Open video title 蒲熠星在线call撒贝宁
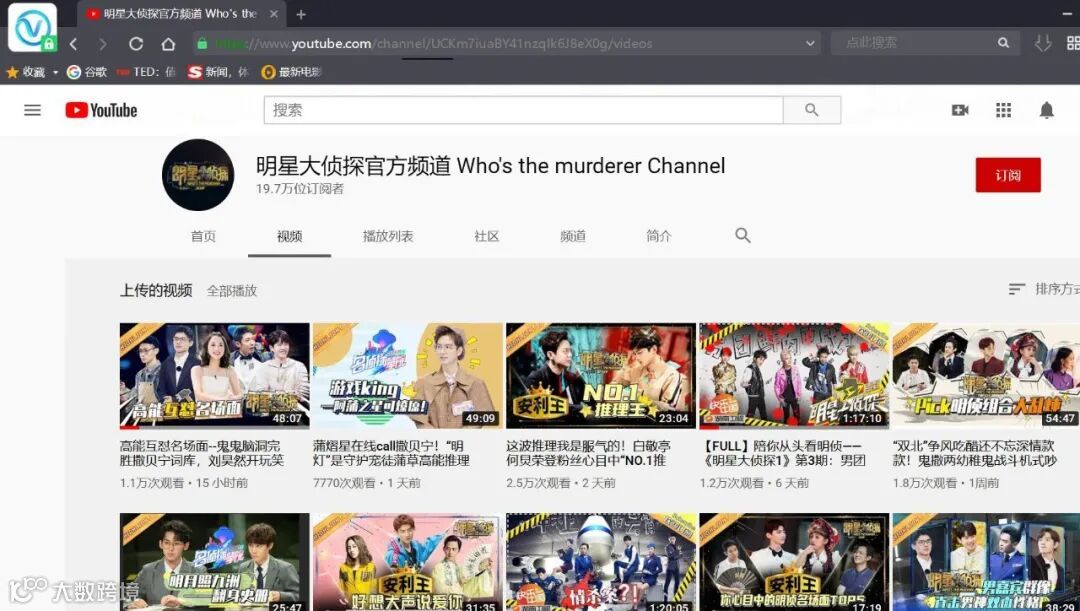 391,453
